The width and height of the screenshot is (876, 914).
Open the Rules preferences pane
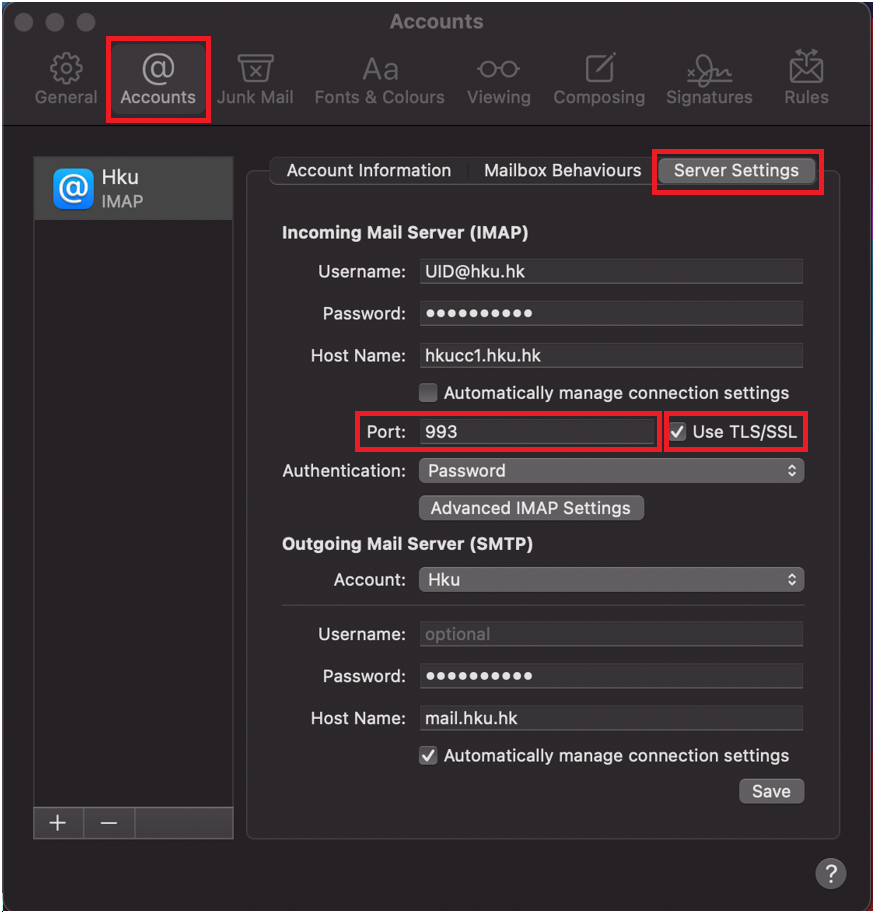[x=805, y=77]
